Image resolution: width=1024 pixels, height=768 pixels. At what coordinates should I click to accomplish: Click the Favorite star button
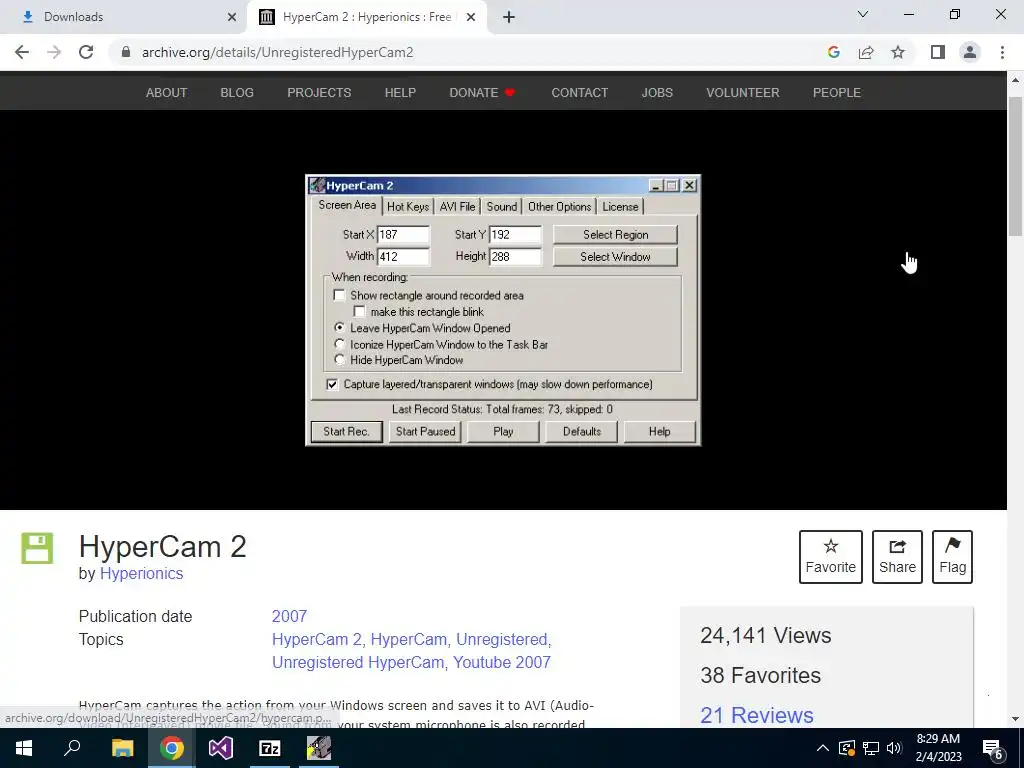(x=831, y=557)
